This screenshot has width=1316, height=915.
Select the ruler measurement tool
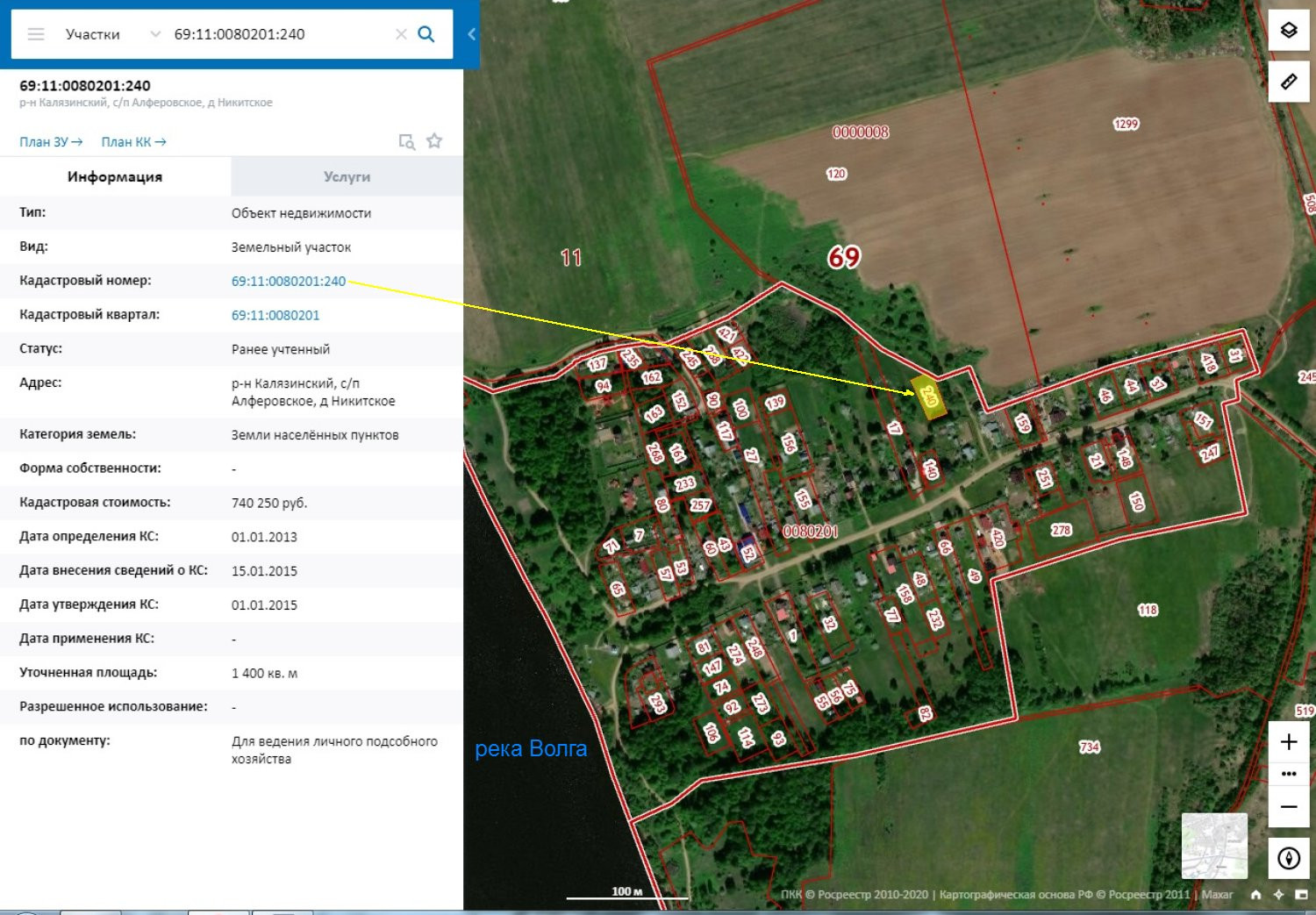pos(1288,82)
